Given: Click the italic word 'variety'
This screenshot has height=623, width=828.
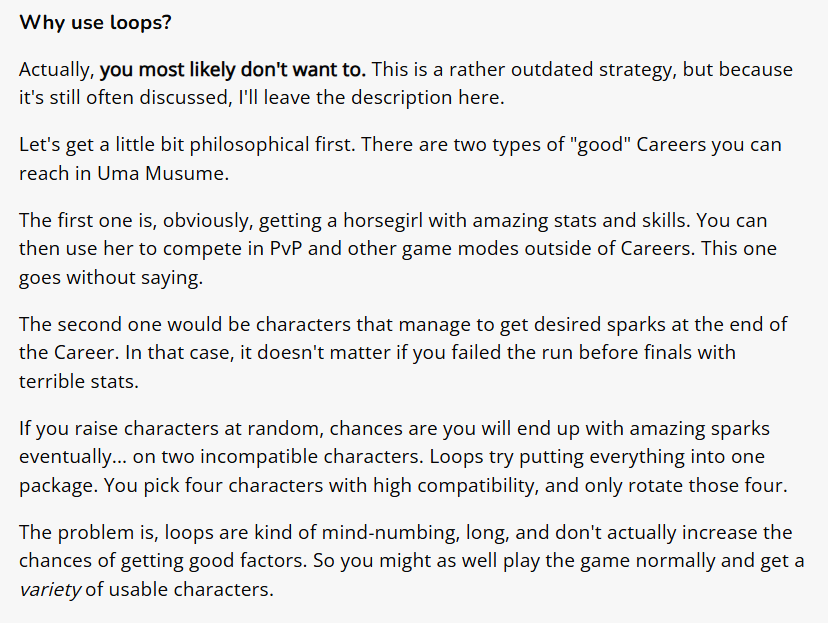Looking at the screenshot, I should pyautogui.click(x=50, y=589).
